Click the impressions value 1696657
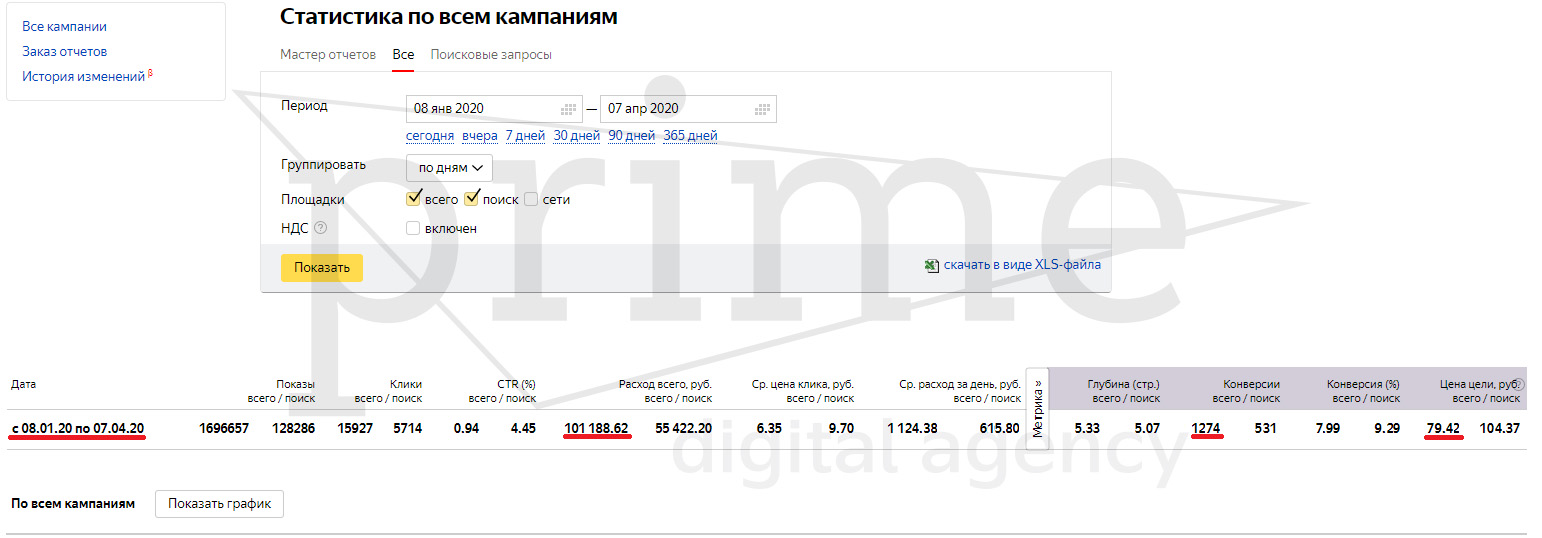Screen dimensions: 1542x538 pos(224,429)
